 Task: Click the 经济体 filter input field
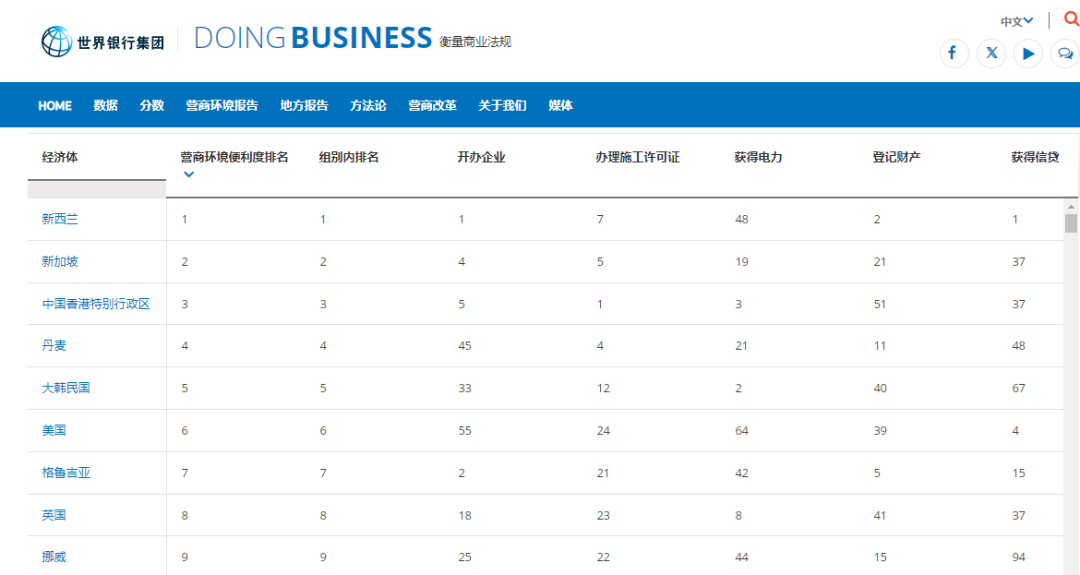point(96,189)
